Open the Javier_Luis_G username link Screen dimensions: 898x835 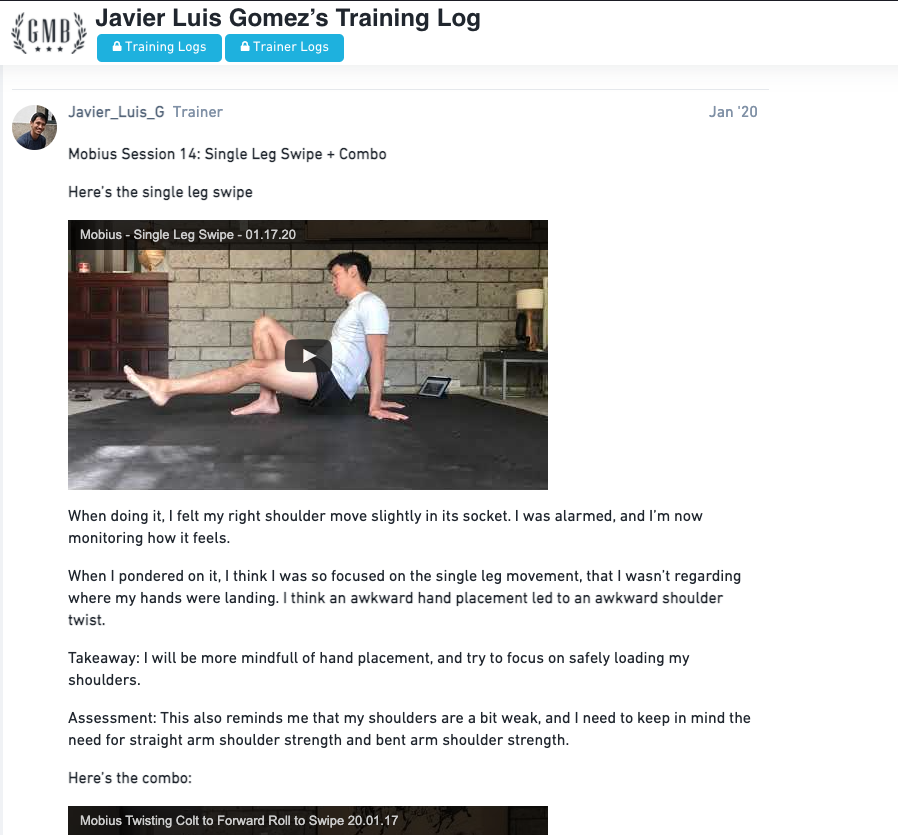tap(116, 112)
